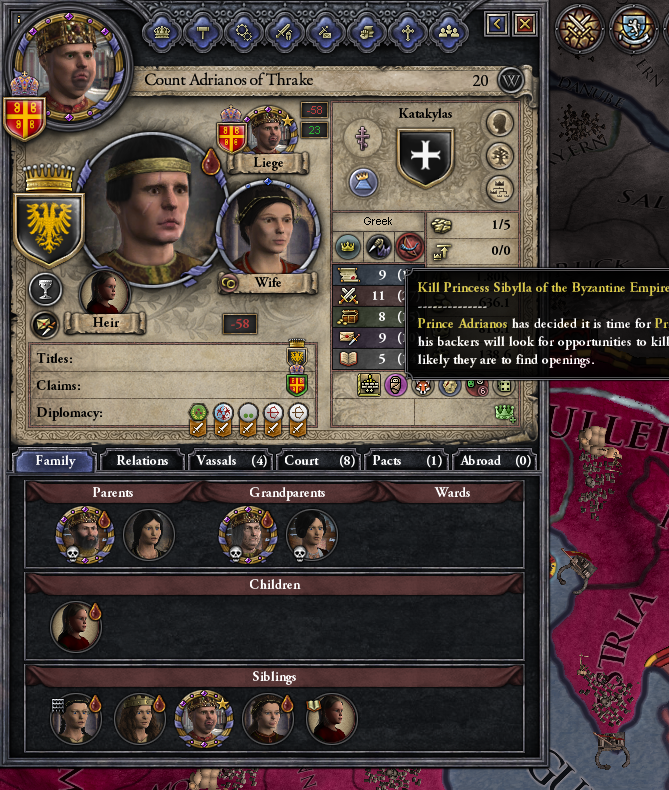Open the Factions view fist icon
This screenshot has width=669, height=790.
(367, 32)
